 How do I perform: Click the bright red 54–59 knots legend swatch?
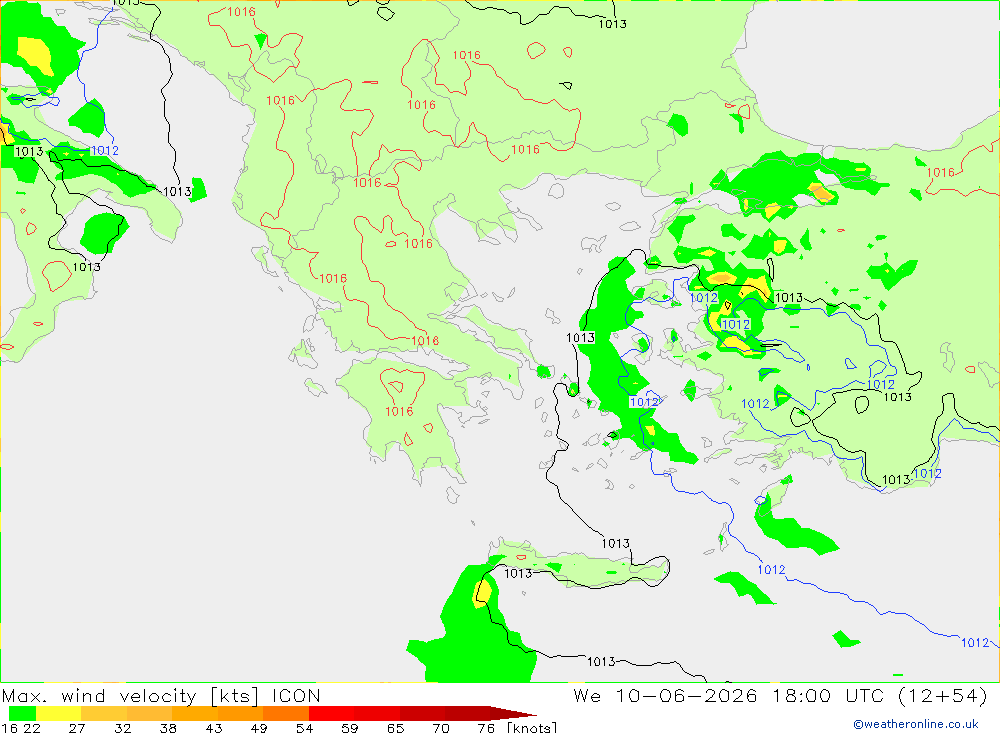[331, 713]
